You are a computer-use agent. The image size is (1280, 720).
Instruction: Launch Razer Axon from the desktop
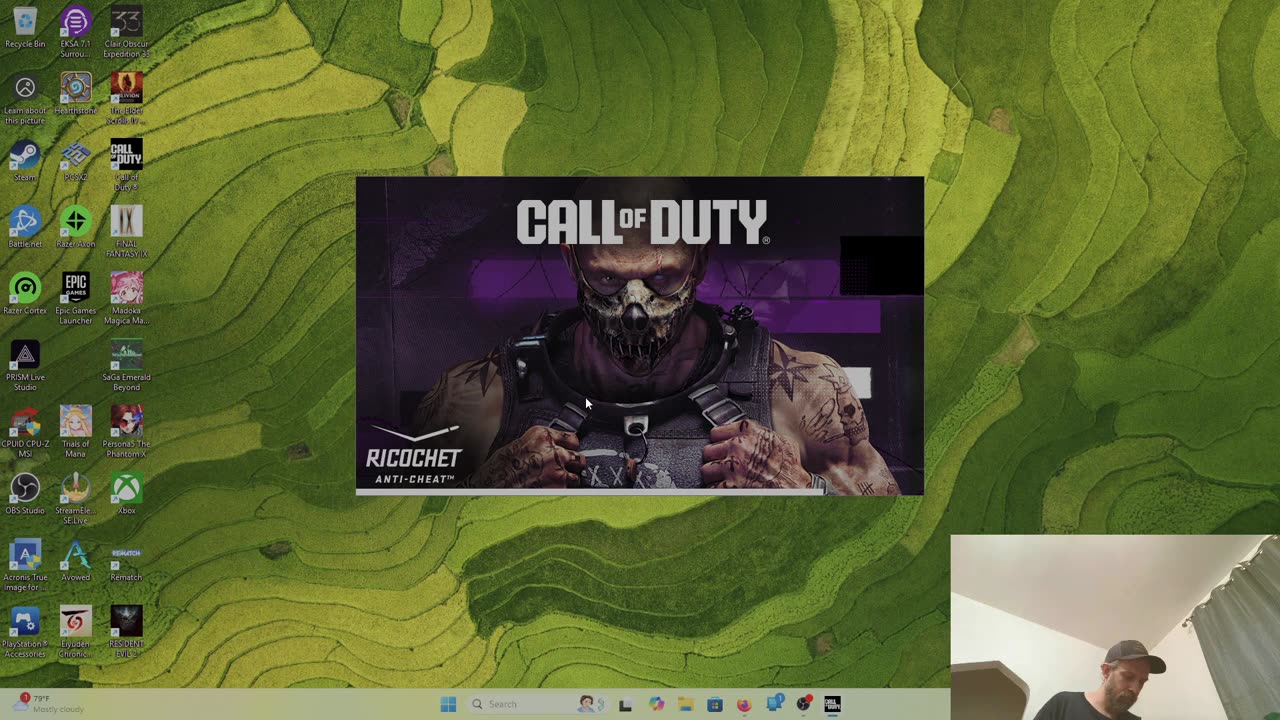click(75, 228)
